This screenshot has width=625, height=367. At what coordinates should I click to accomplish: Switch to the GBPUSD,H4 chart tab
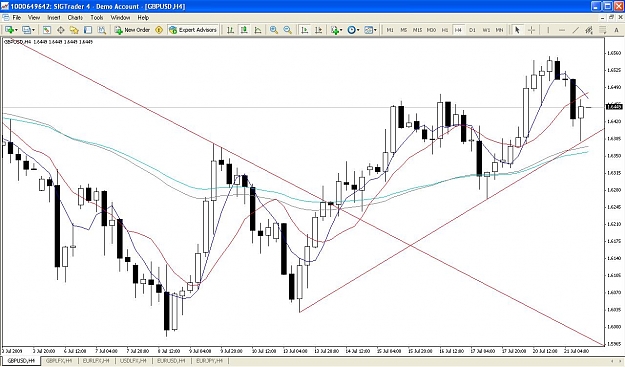pos(21,361)
